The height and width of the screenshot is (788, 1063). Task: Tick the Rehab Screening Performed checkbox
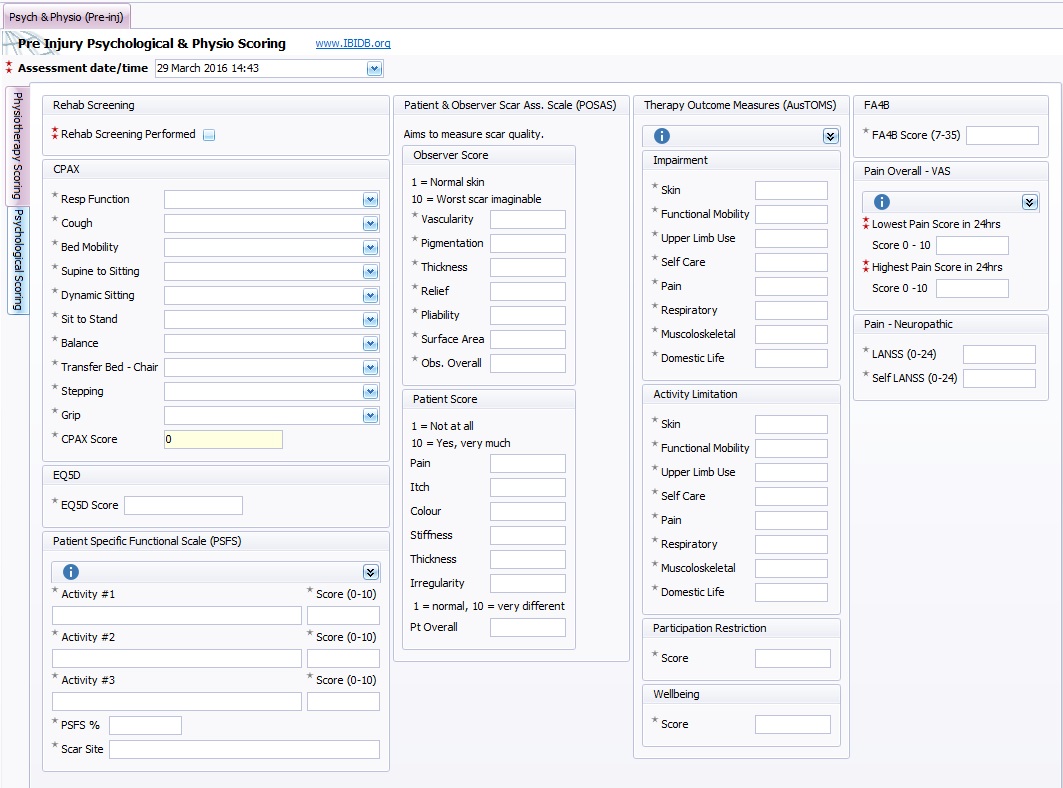tap(209, 135)
